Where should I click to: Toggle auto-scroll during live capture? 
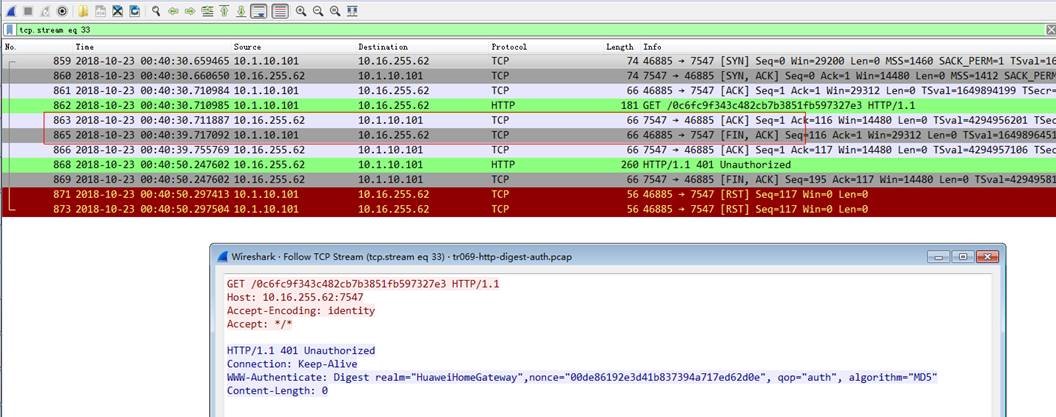(259, 11)
